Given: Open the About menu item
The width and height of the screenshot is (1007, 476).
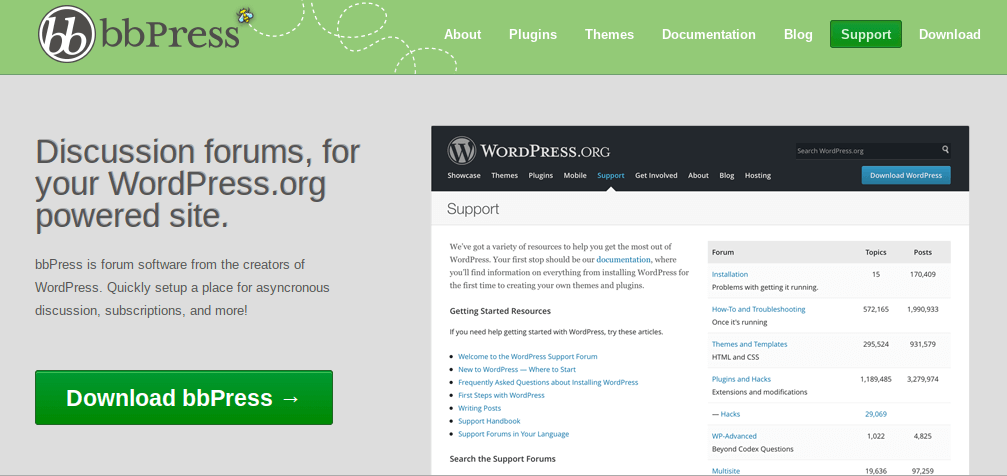Looking at the screenshot, I should coord(462,35).
